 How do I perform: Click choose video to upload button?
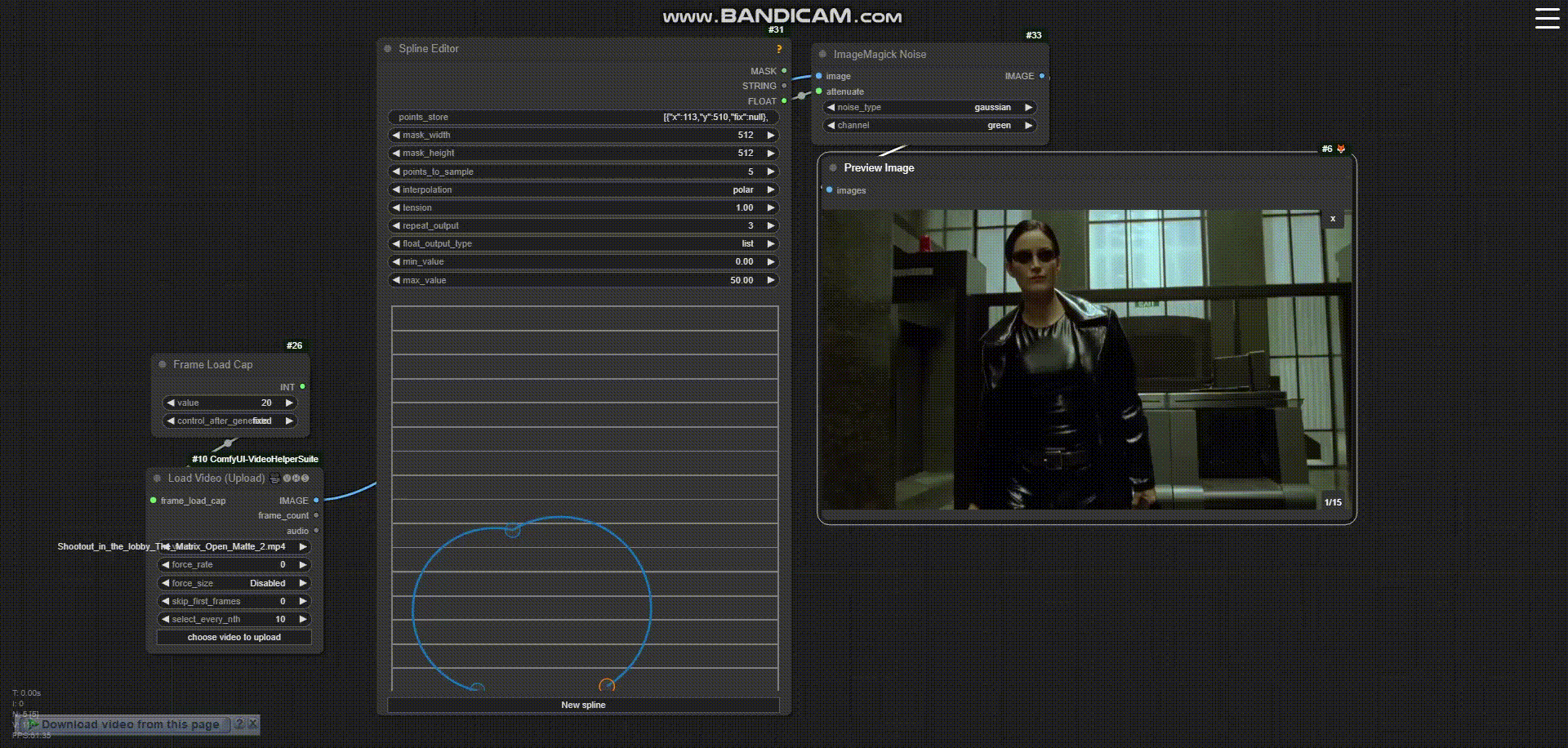coord(234,638)
